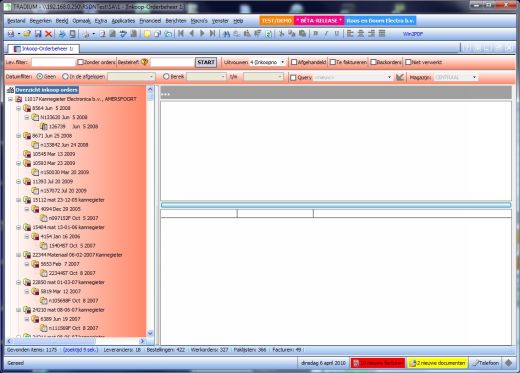Image resolution: width=520 pixels, height=373 pixels.
Task: Click inside the Lev. filter input field
Action: coord(53,62)
